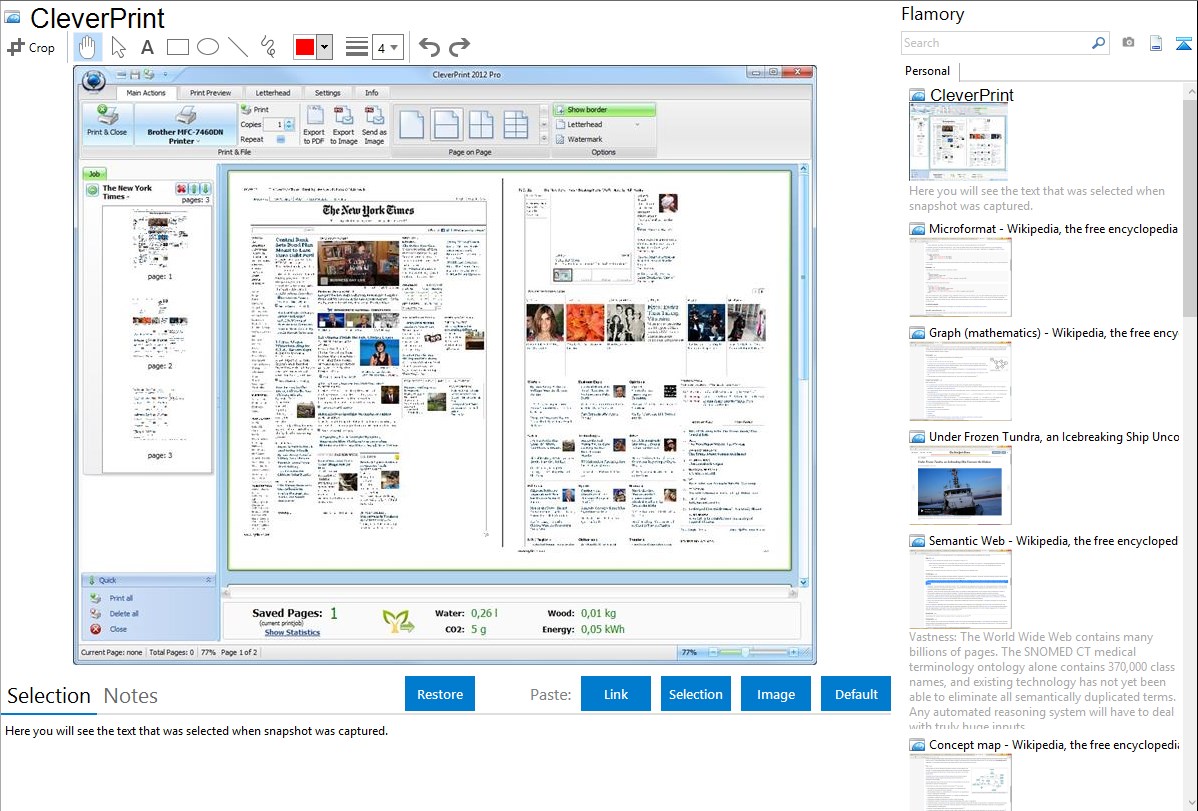
Task: Click the red delete icon on New York Times job
Action: (x=181, y=189)
